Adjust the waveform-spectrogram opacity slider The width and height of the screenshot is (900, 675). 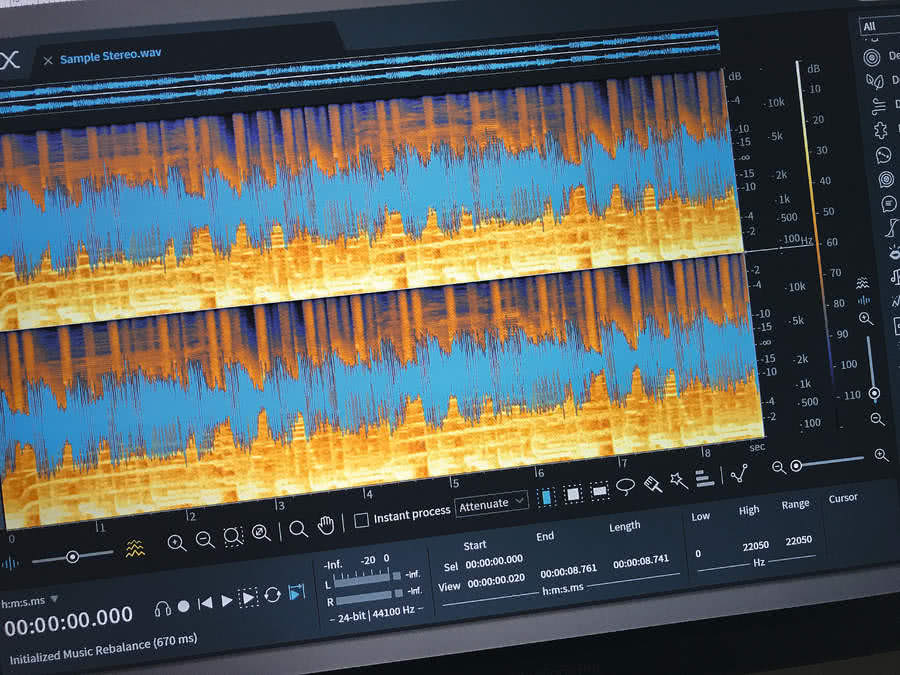point(72,556)
